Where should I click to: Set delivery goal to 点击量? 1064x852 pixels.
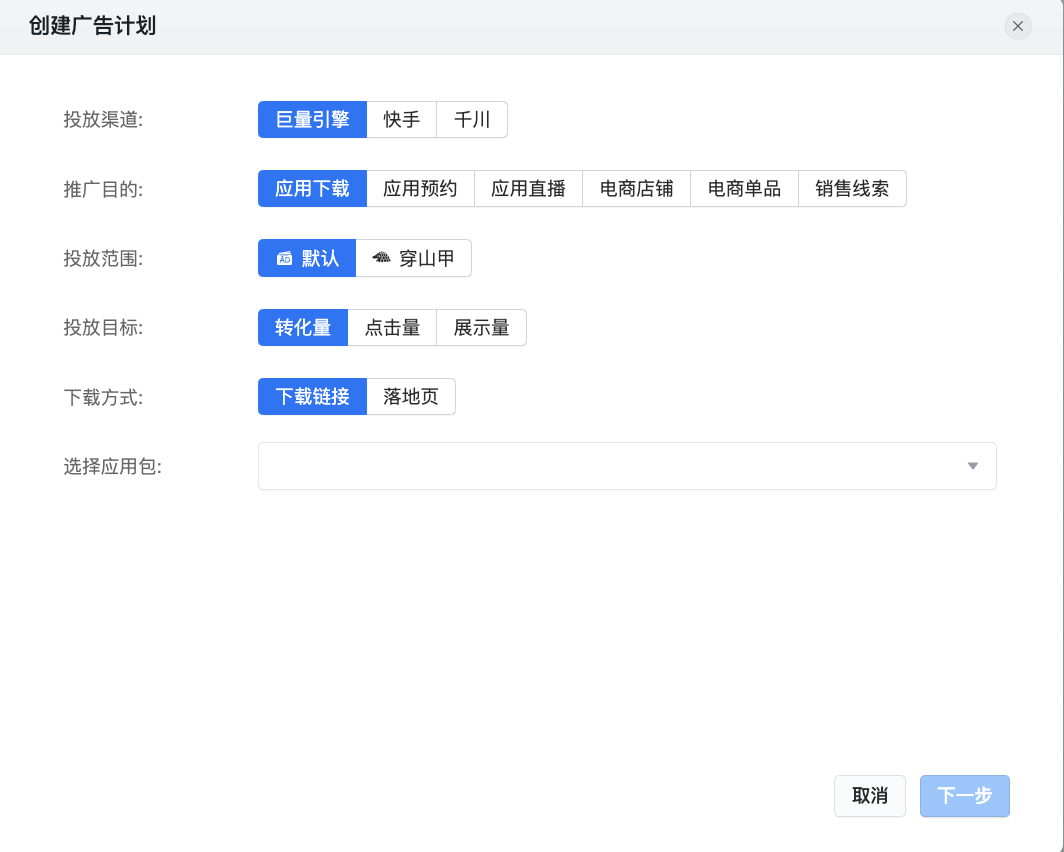pyautogui.click(x=392, y=328)
